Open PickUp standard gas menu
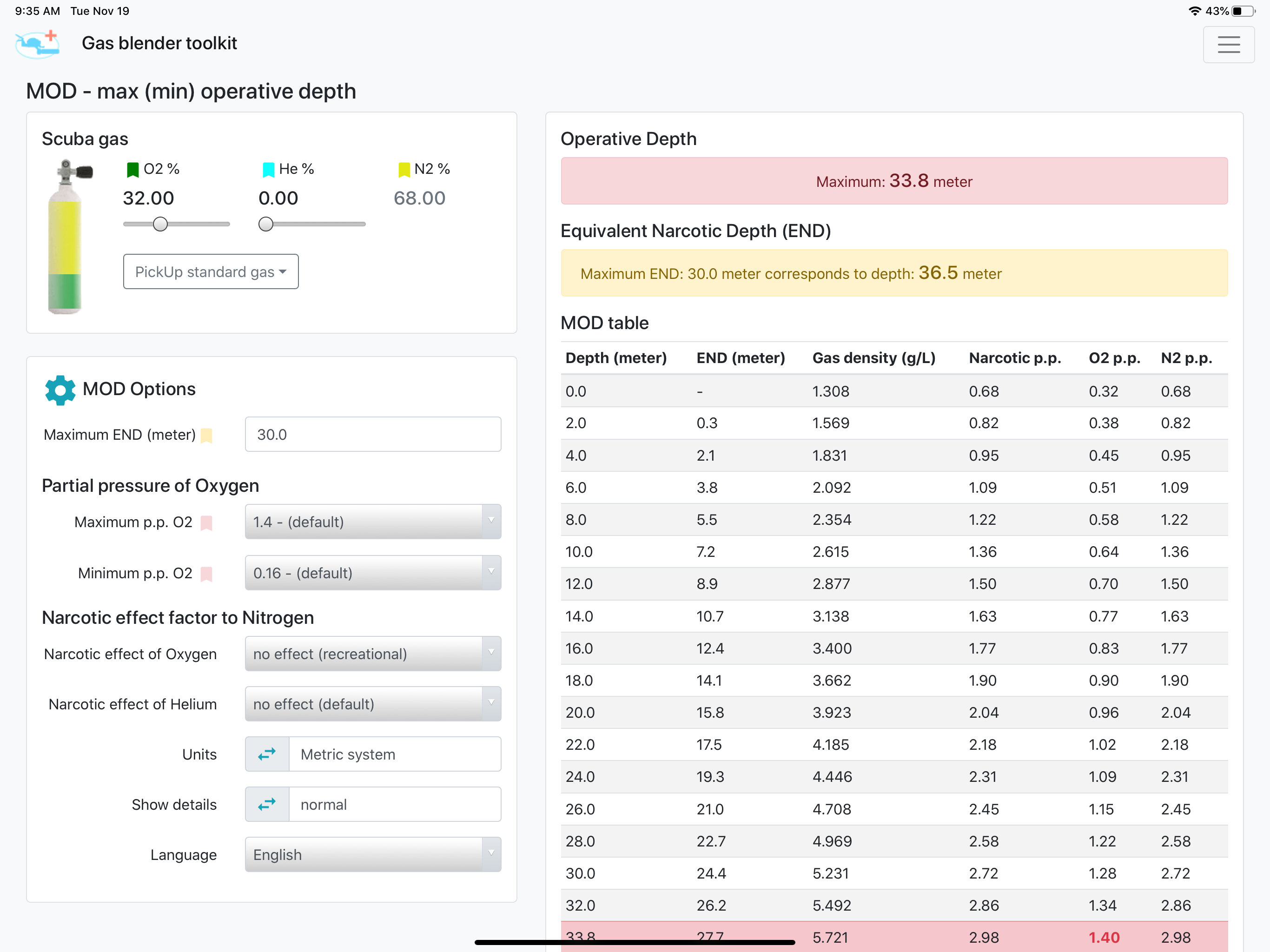The height and width of the screenshot is (952, 1270). coord(211,271)
